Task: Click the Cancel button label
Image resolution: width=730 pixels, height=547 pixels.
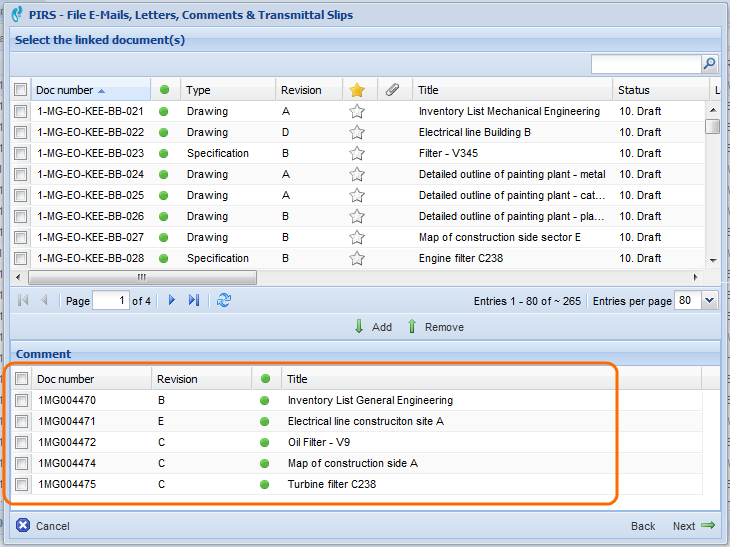Action: tap(53, 526)
